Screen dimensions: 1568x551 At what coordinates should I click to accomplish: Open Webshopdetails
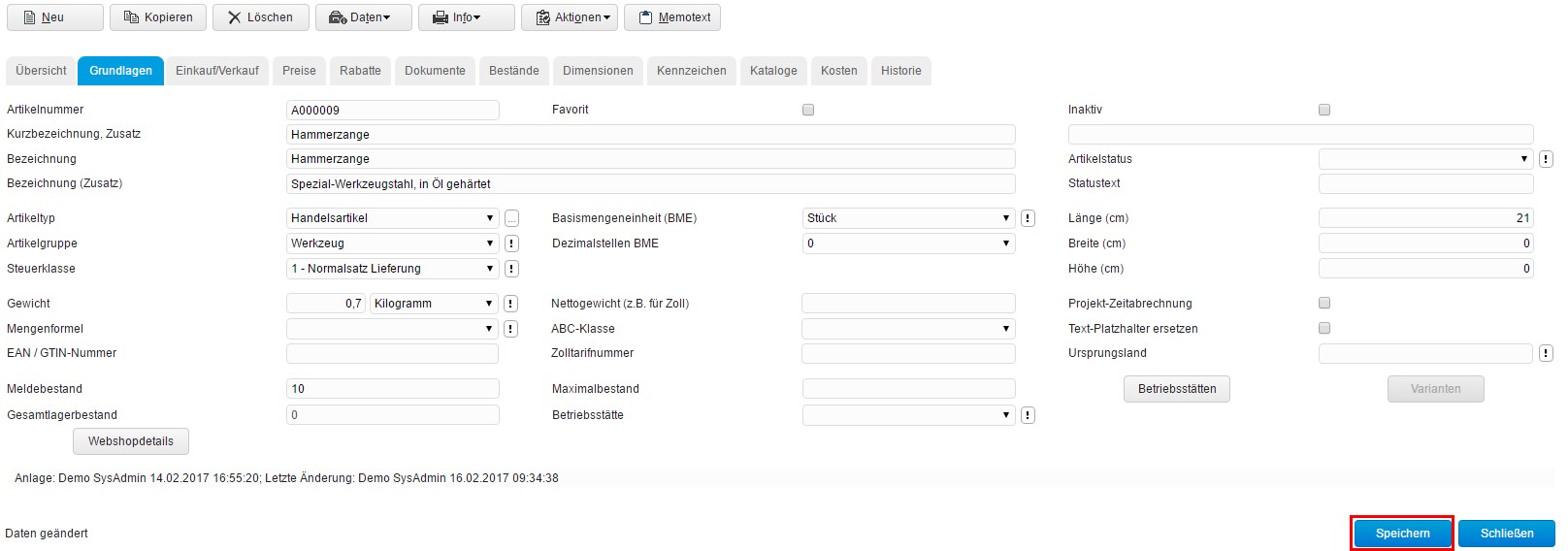(x=131, y=441)
